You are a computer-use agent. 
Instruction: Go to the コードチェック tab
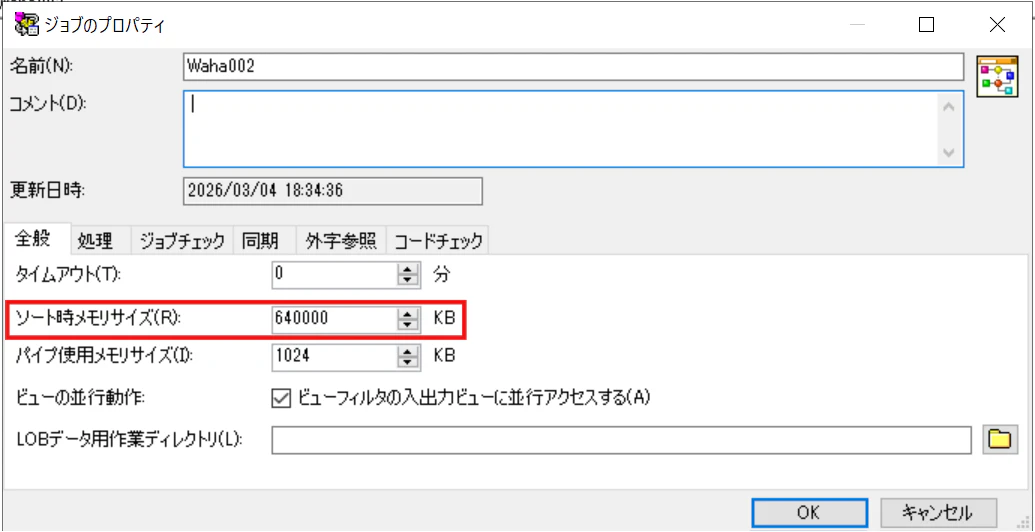pyautogui.click(x=437, y=242)
